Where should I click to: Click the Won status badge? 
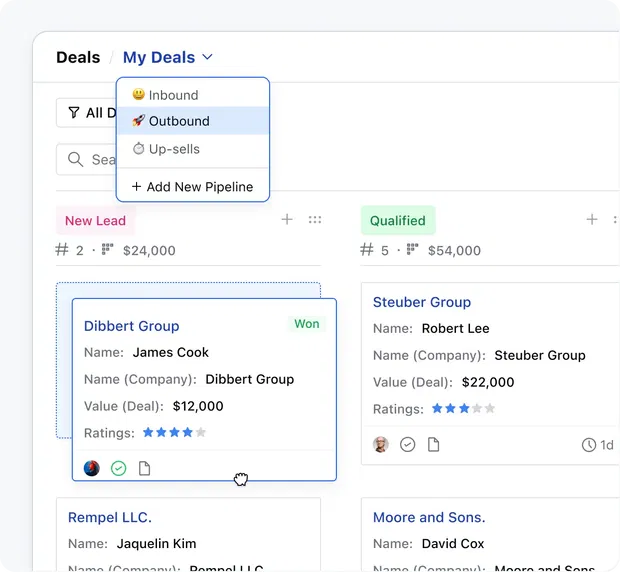[x=306, y=324]
